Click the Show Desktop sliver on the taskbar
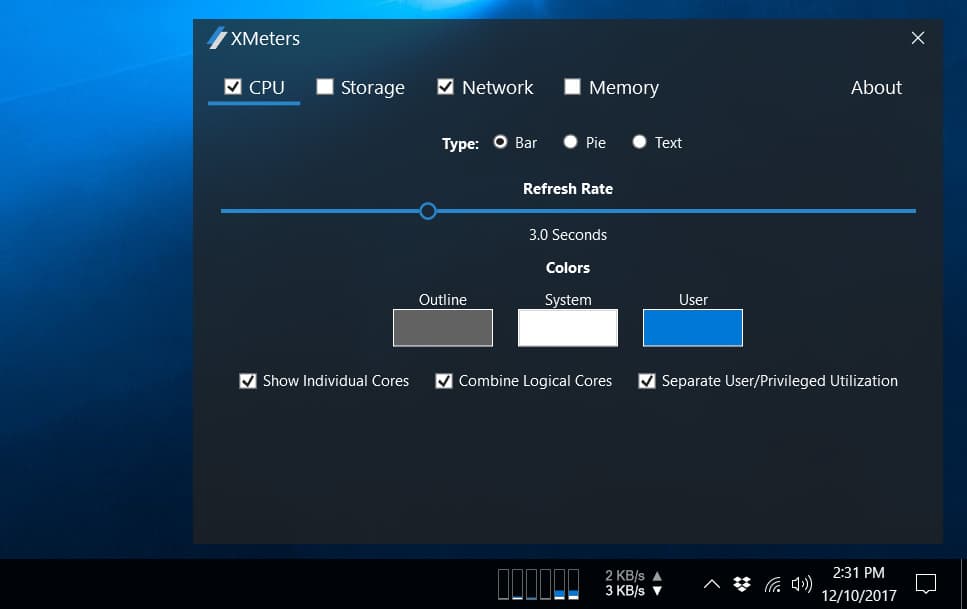Viewport: 967px width, 609px height. click(963, 584)
